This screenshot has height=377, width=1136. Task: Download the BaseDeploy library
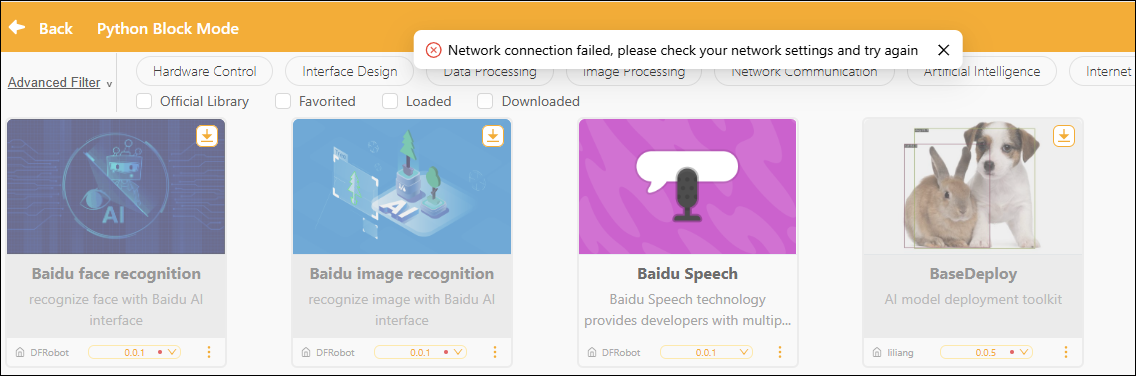[1064, 136]
